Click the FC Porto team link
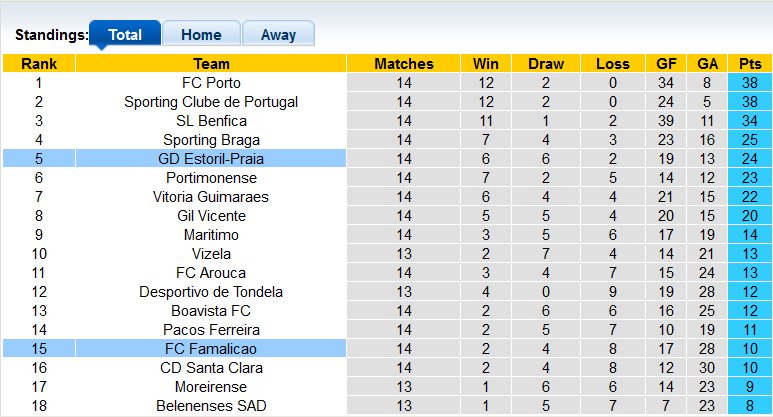 (x=211, y=83)
